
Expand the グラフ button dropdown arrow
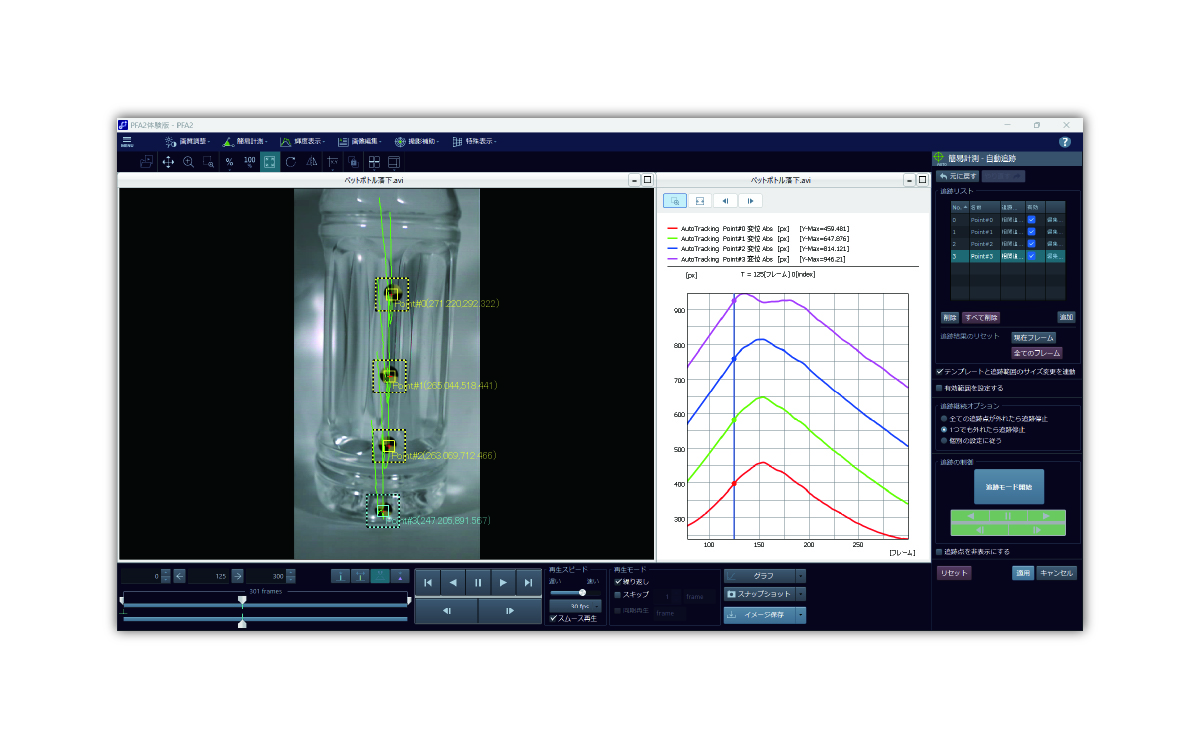[800, 576]
